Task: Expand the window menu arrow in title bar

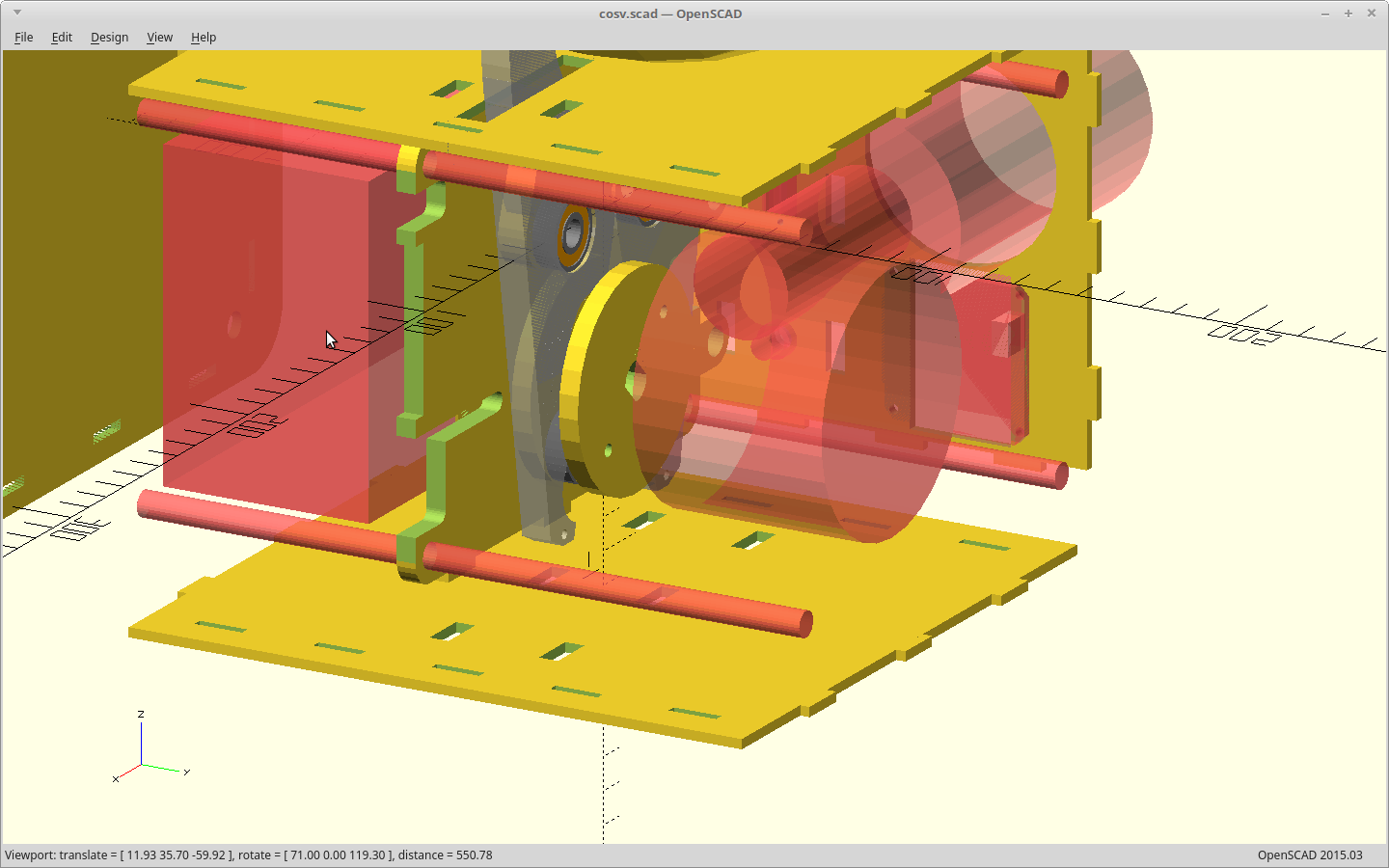Action: click(x=17, y=13)
